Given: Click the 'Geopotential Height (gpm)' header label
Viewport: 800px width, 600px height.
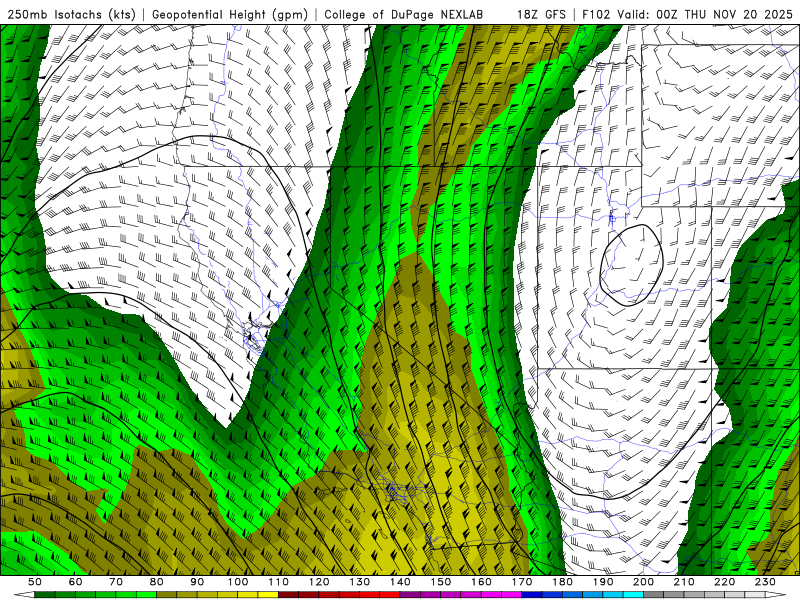Looking at the screenshot, I should [x=230, y=14].
